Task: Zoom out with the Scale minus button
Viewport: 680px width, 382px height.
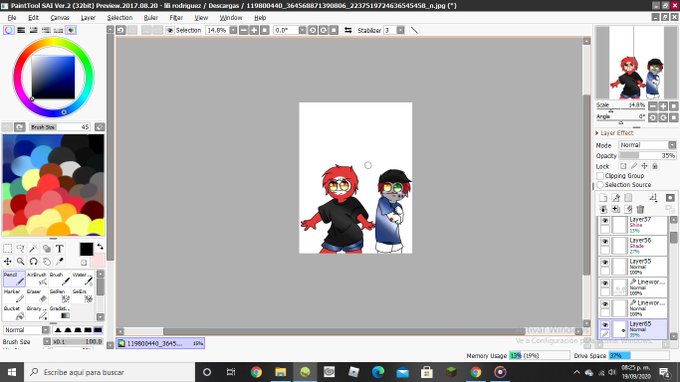Action: point(653,106)
